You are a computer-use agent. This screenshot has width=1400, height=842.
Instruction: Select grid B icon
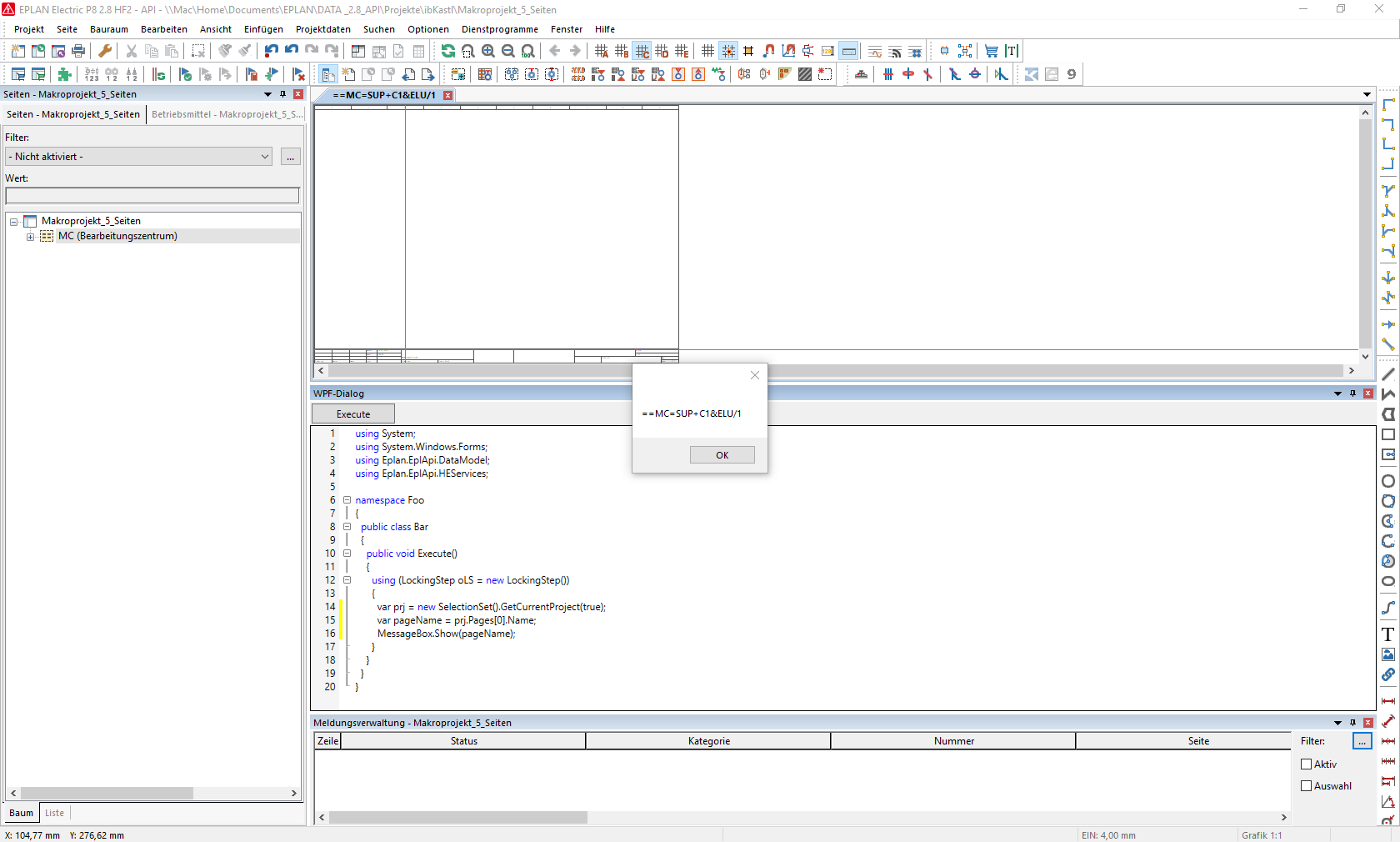(622, 51)
